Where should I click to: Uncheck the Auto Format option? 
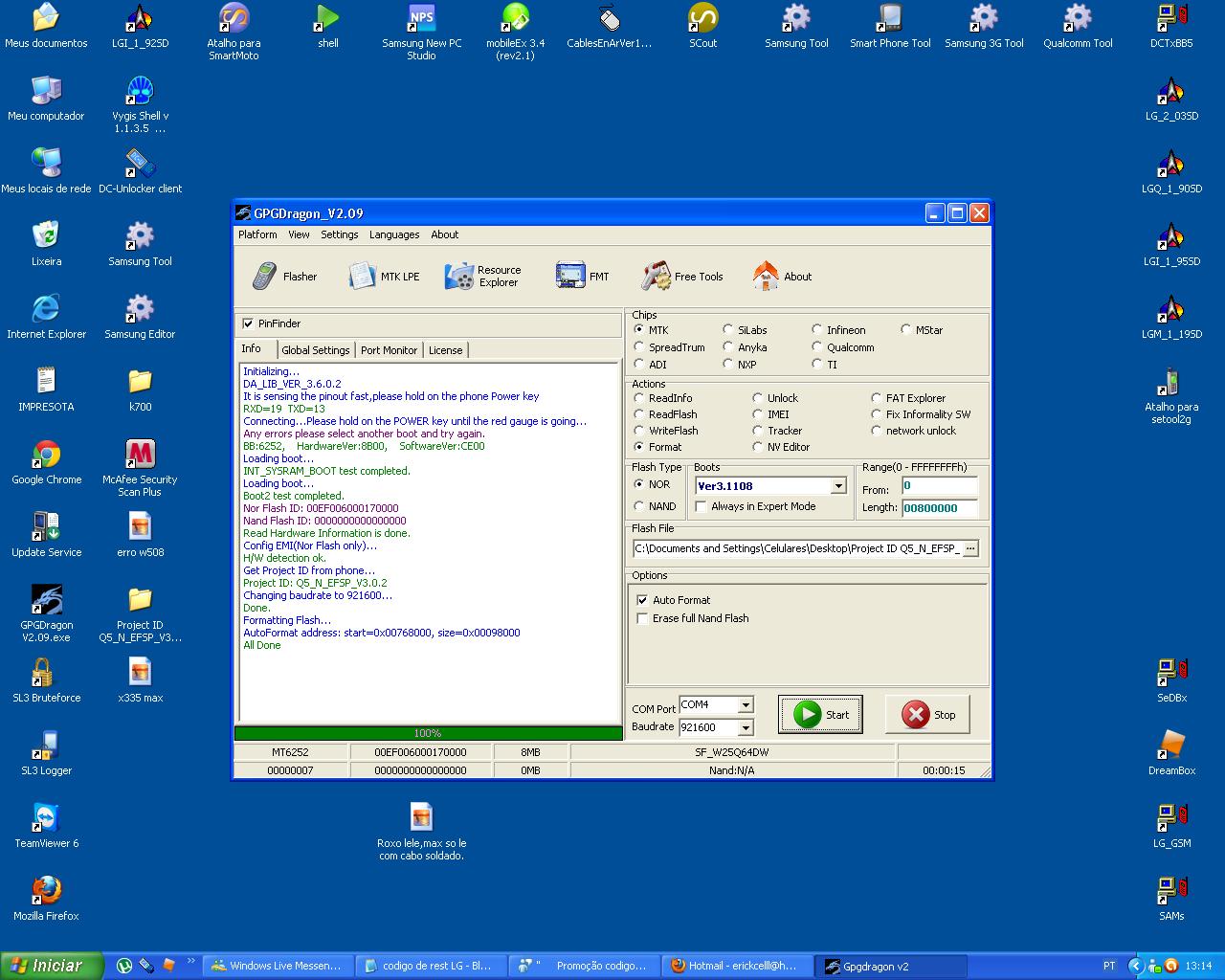click(x=642, y=600)
